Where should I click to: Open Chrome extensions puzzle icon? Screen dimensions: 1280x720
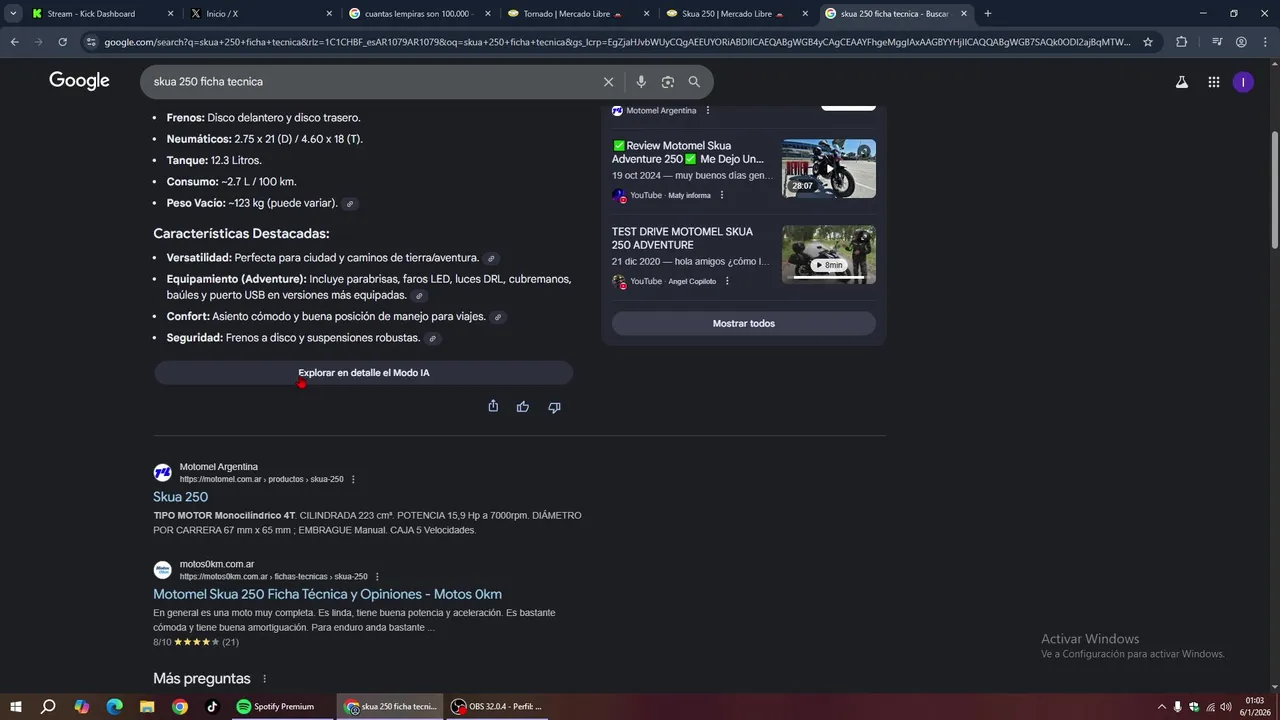click(x=1181, y=42)
